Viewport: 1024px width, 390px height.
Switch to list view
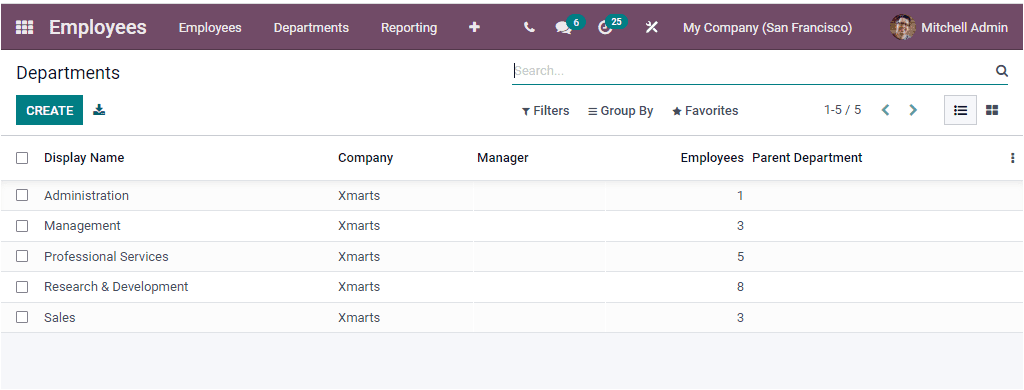pos(960,110)
